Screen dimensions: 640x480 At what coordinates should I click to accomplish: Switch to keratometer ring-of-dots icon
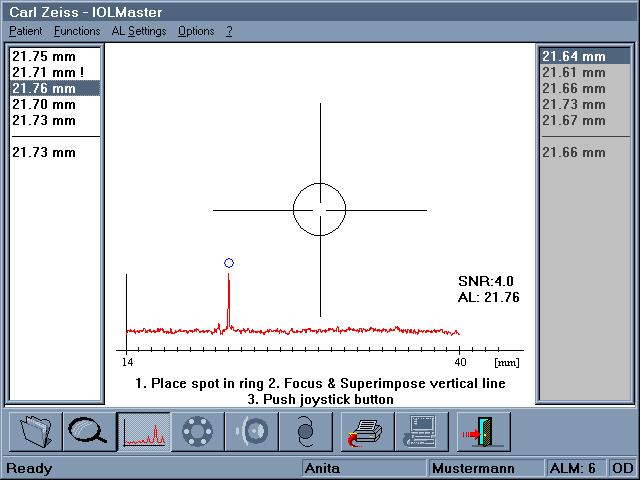coord(197,431)
